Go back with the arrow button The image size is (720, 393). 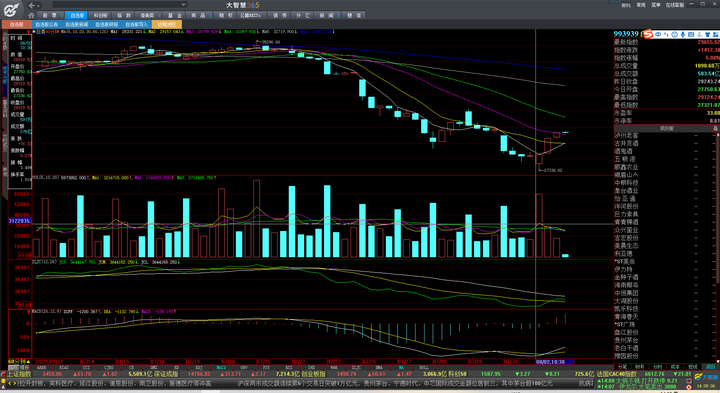pyautogui.click(x=31, y=5)
